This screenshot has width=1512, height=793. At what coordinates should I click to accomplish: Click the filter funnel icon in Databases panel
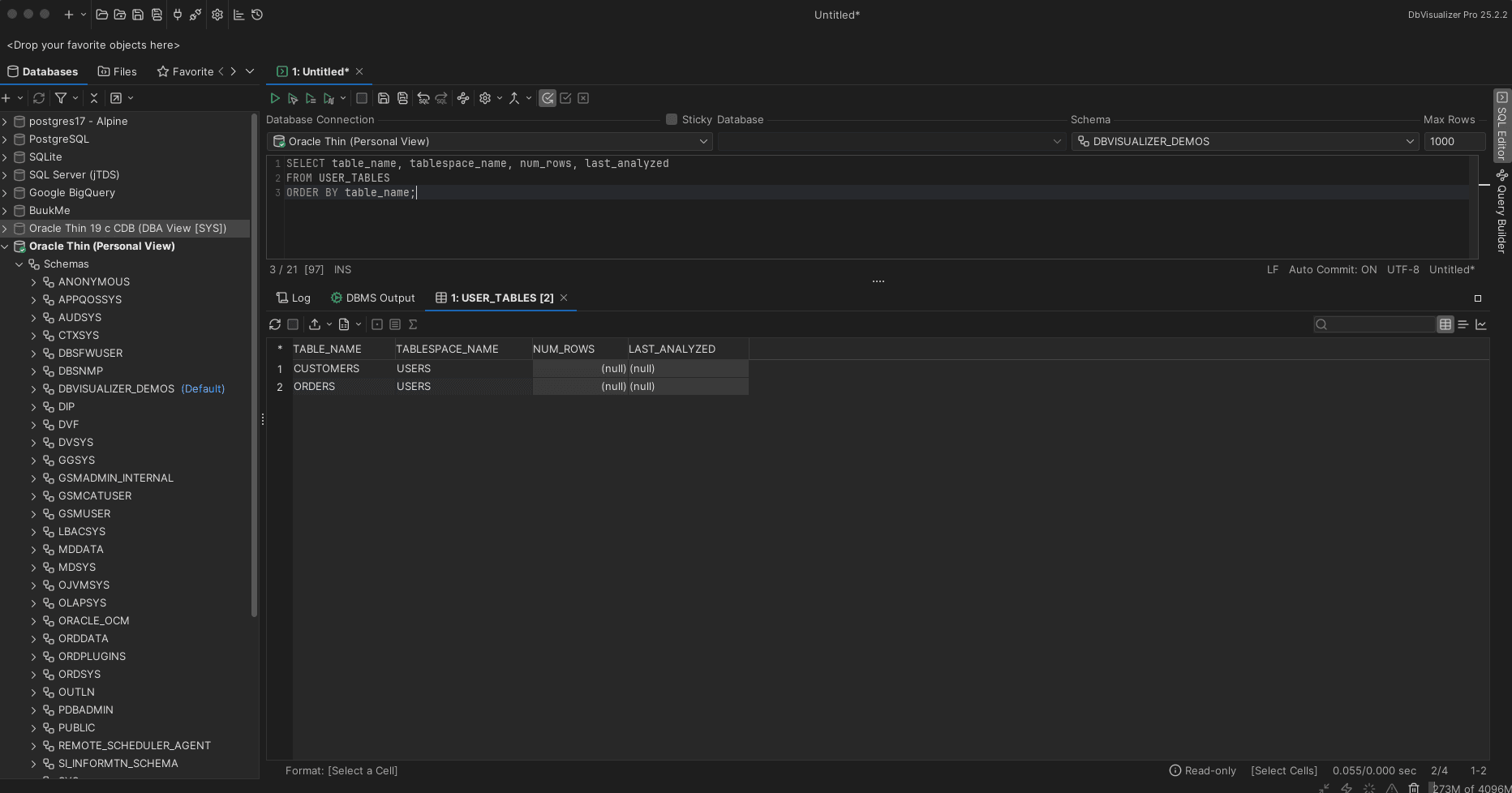click(x=61, y=98)
